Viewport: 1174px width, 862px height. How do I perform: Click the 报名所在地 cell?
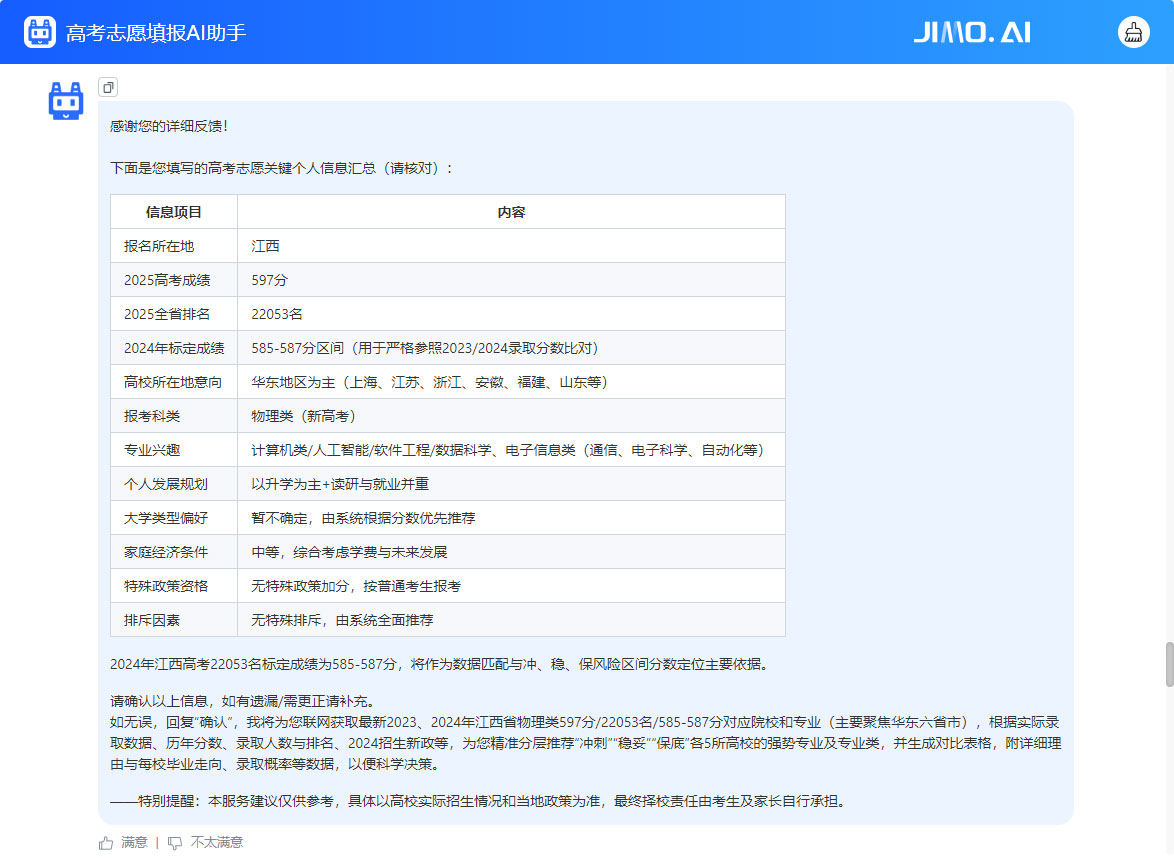click(x=174, y=246)
